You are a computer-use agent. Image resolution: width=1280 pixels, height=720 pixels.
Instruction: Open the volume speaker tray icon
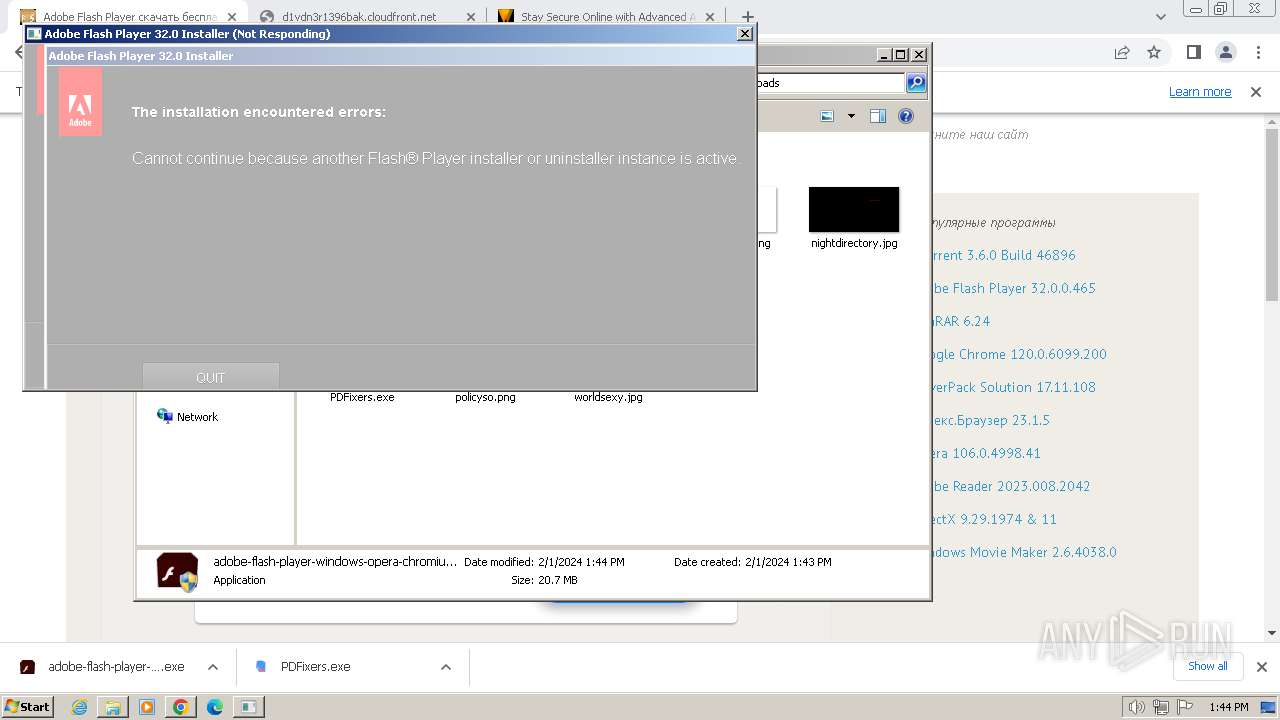1137,707
